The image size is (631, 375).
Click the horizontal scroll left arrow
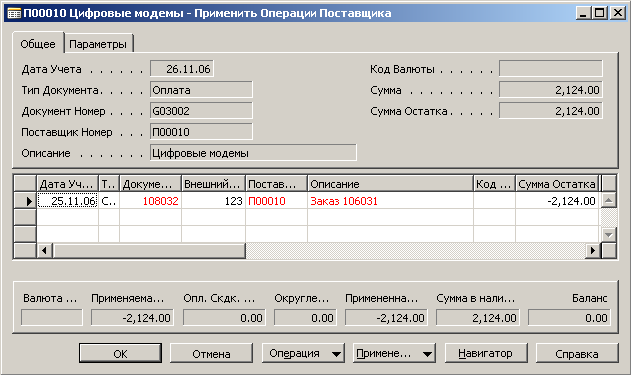point(44,251)
